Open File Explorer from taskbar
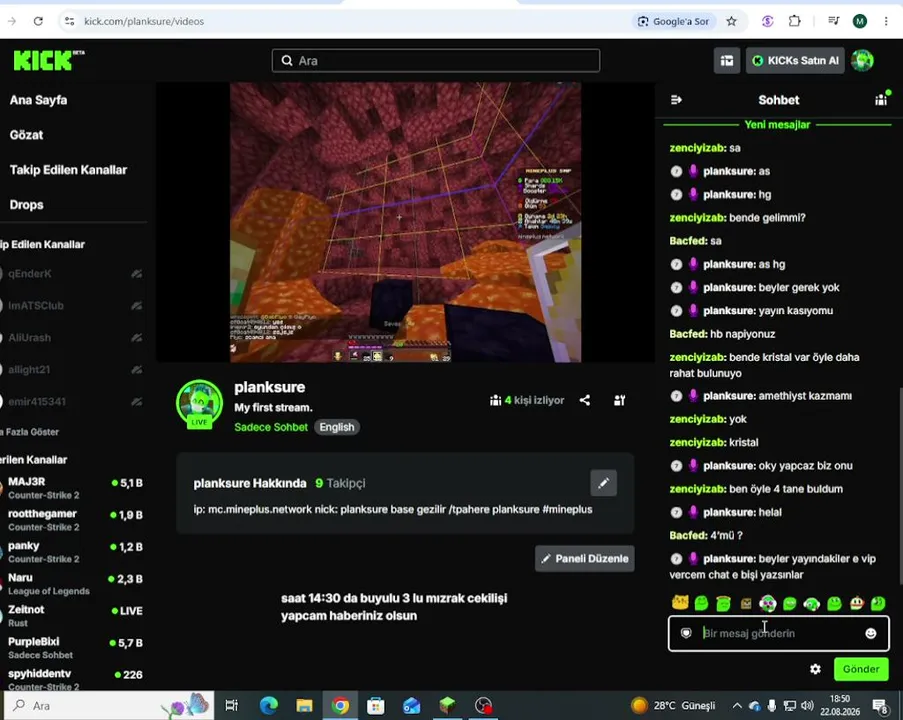This screenshot has width=903, height=720. click(304, 706)
